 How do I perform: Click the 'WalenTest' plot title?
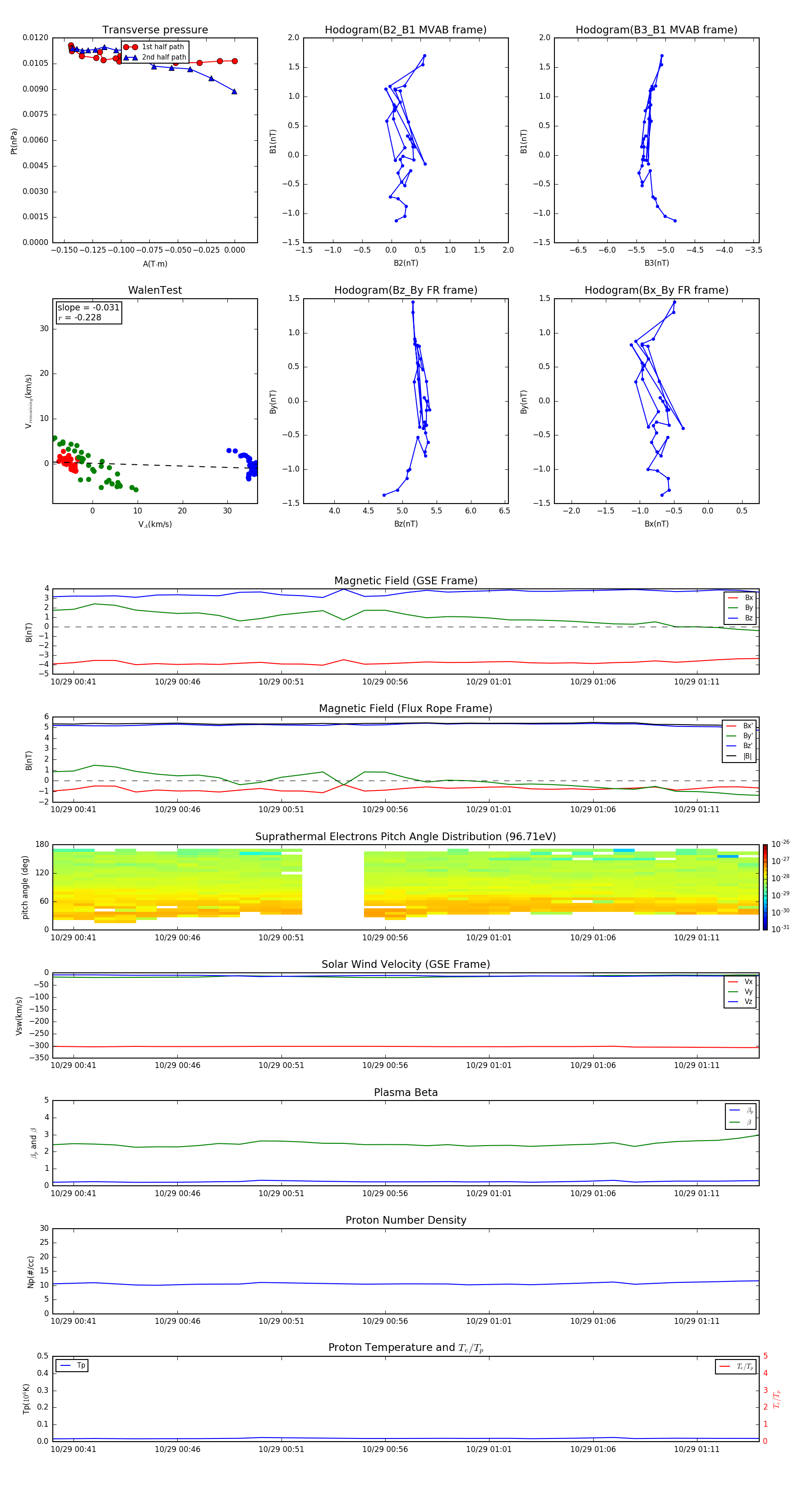point(155,290)
